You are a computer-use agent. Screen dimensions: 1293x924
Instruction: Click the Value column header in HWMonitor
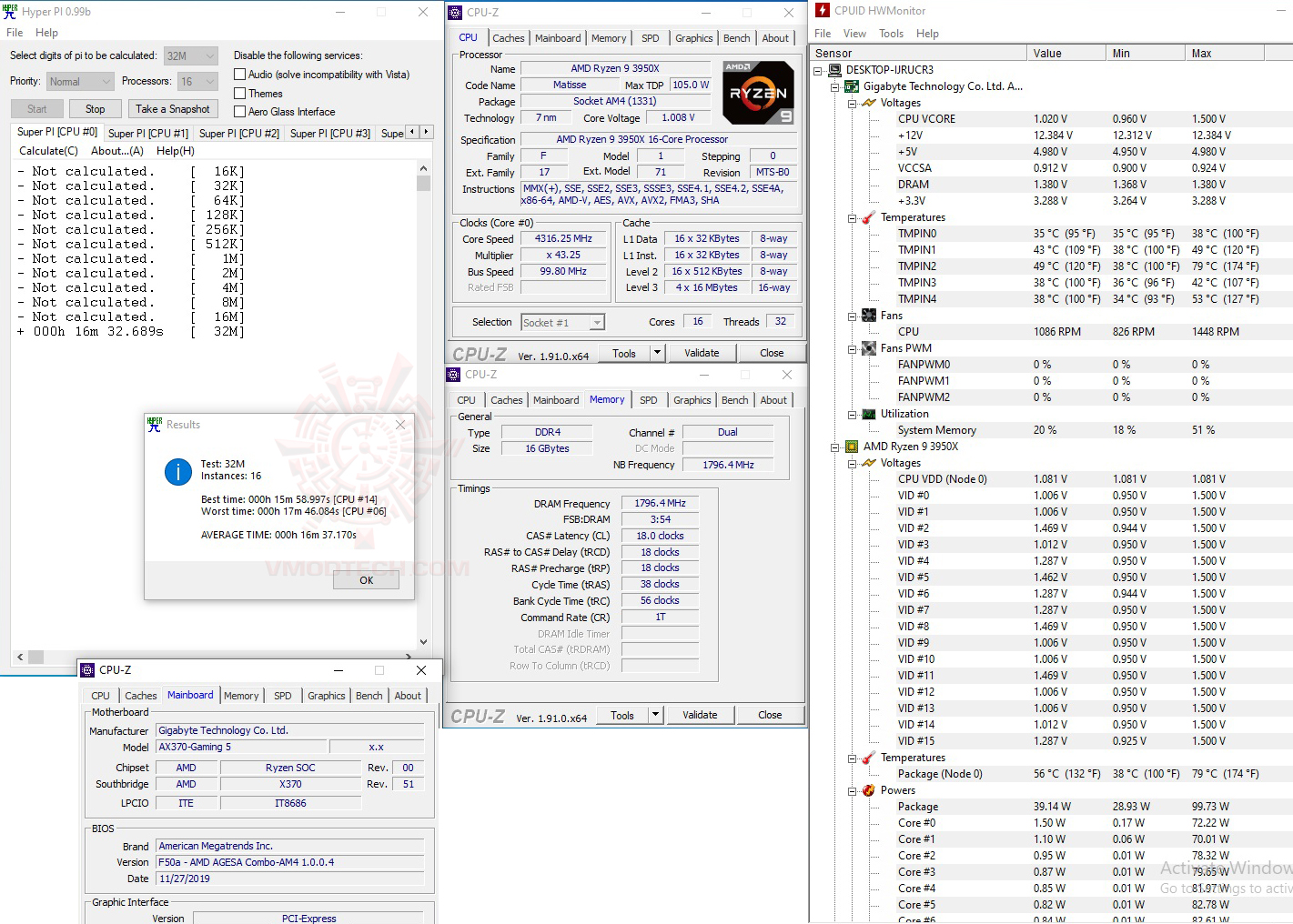point(1066,53)
